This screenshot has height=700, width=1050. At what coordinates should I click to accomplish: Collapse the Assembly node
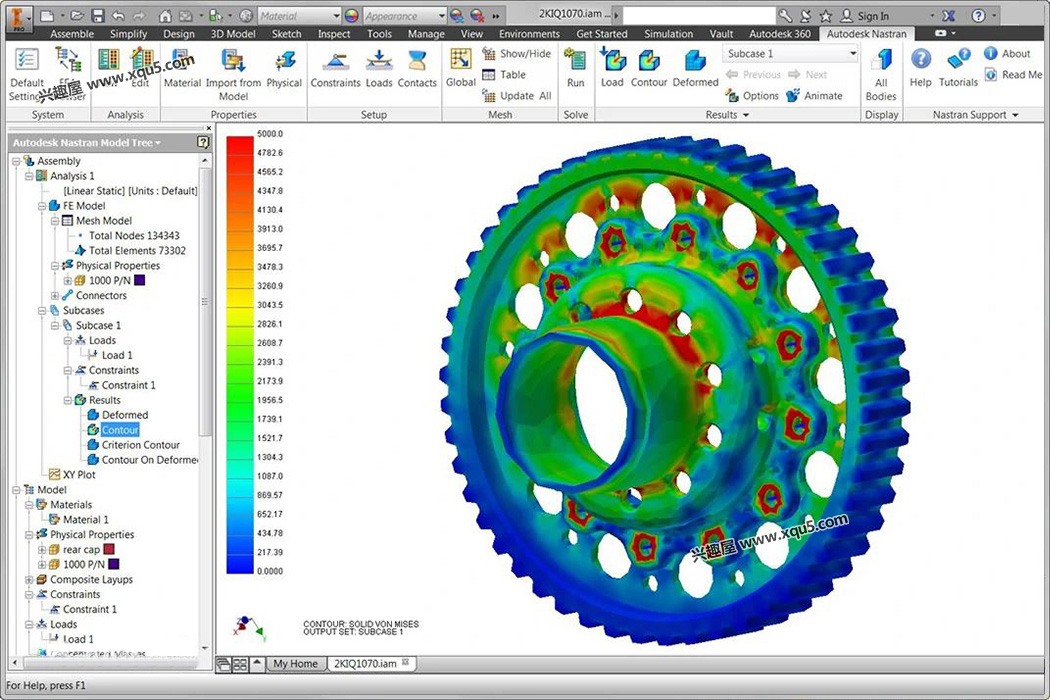click(16, 161)
